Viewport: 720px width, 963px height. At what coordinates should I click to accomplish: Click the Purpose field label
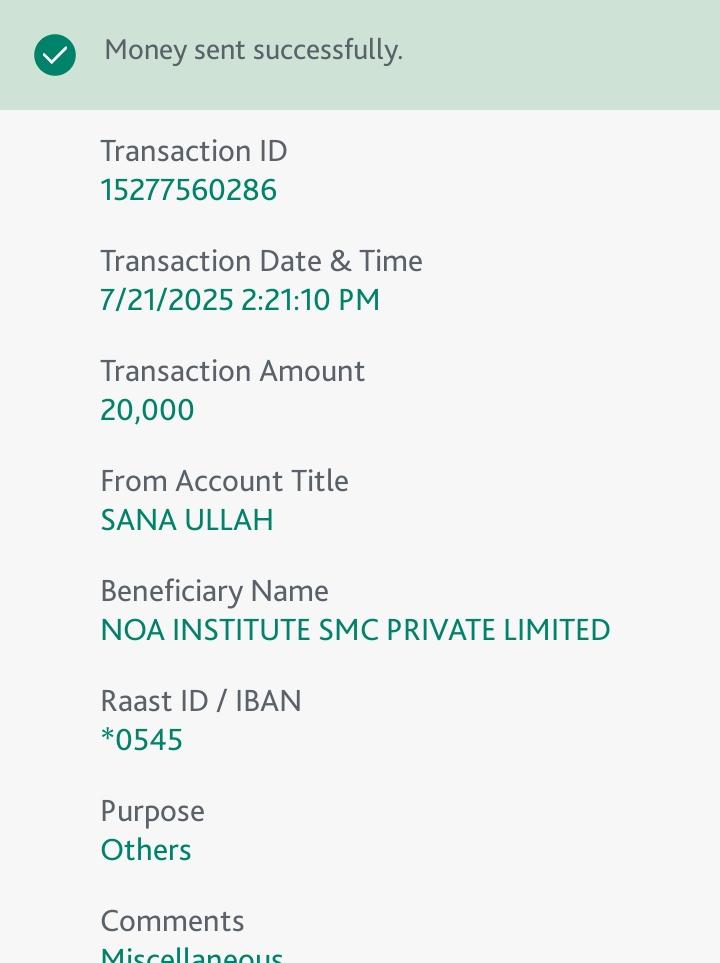point(152,811)
